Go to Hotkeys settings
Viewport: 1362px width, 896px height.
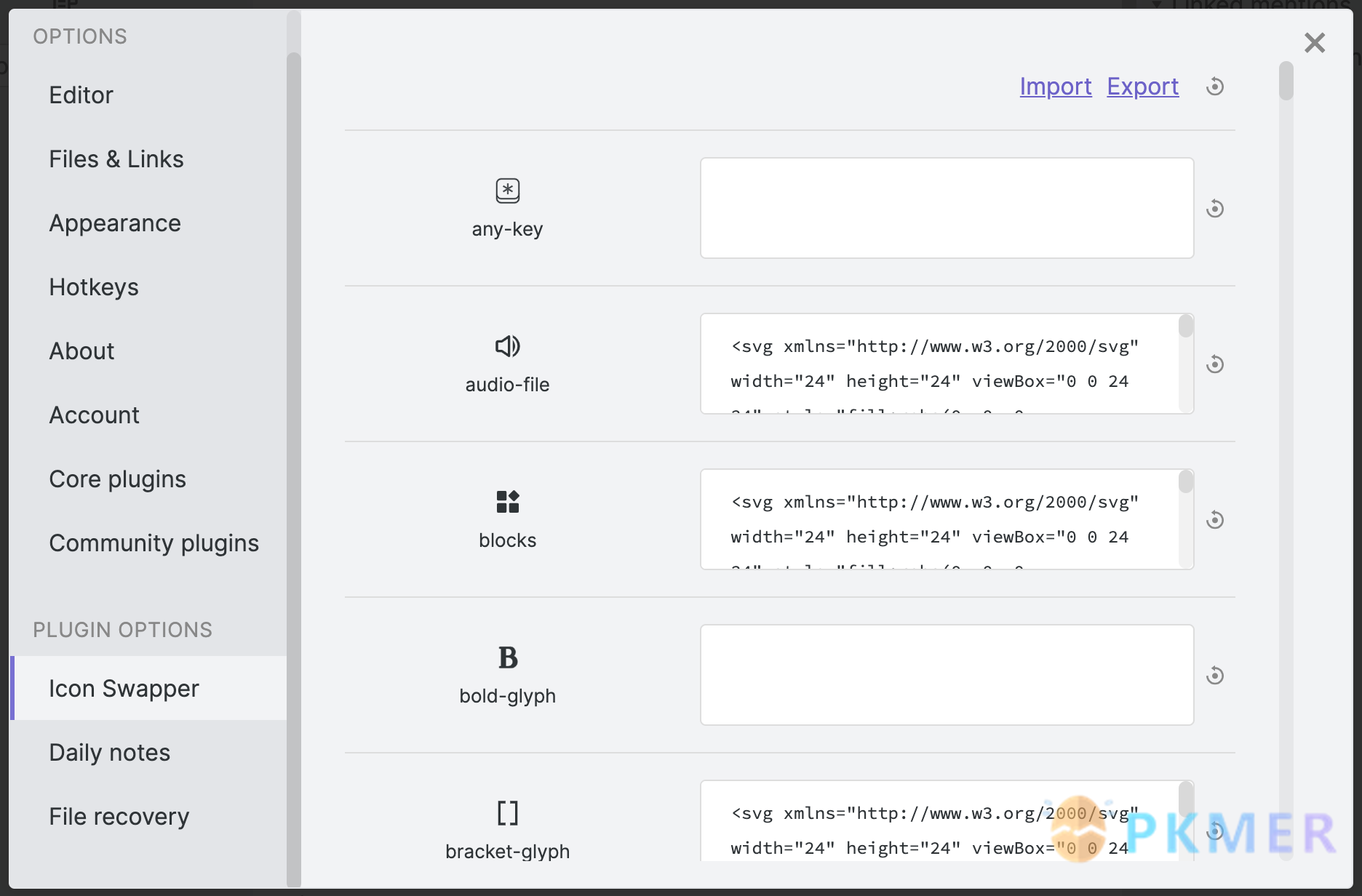pyautogui.click(x=94, y=287)
